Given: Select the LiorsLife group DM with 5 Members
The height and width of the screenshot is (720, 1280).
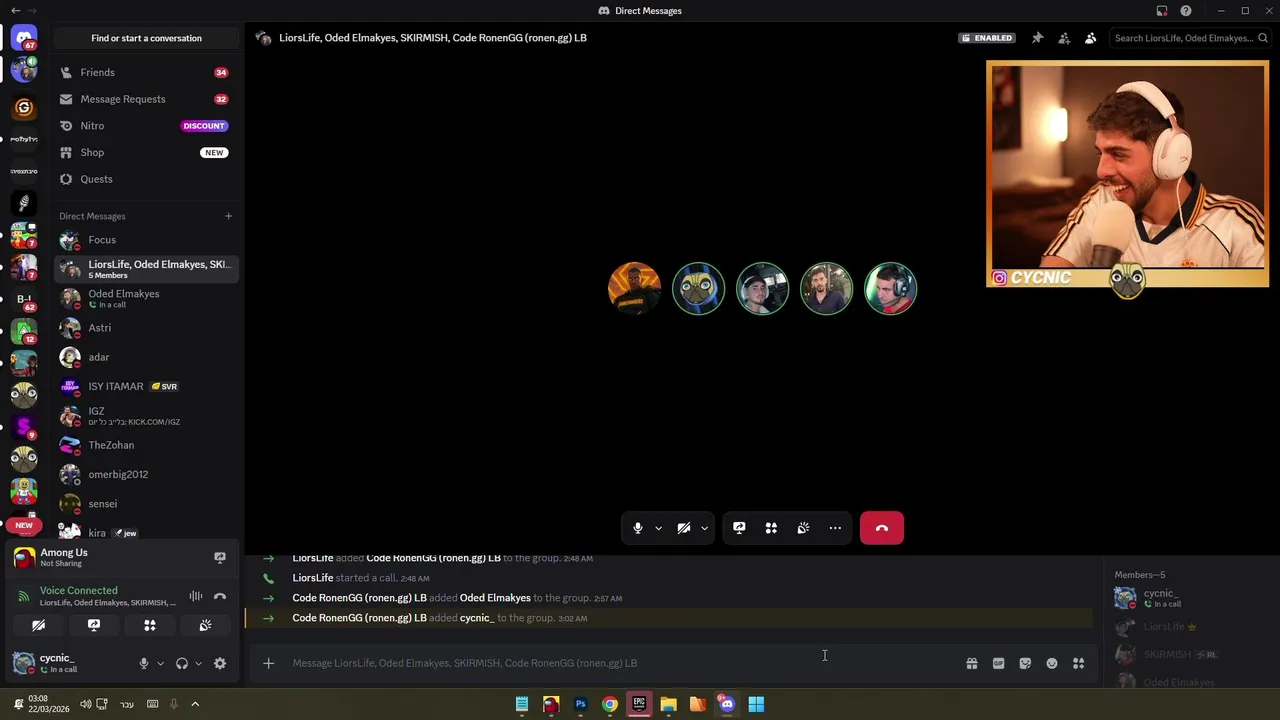Looking at the screenshot, I should 146,269.
